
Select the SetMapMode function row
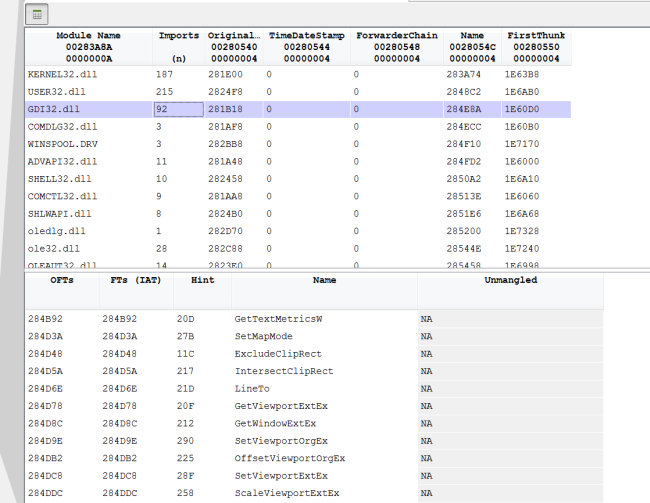[314, 336]
